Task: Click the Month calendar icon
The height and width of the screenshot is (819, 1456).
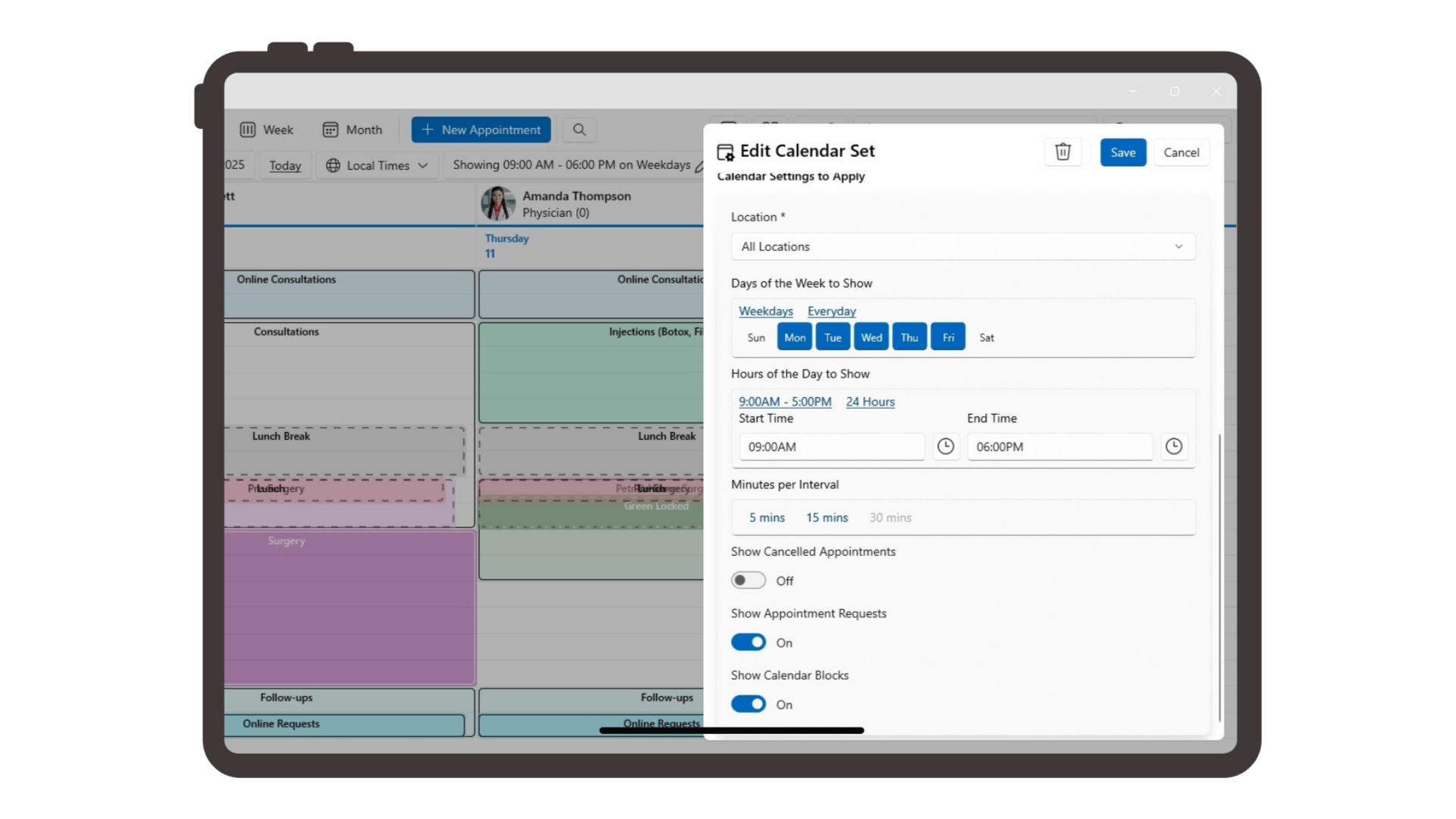Action: click(x=330, y=130)
